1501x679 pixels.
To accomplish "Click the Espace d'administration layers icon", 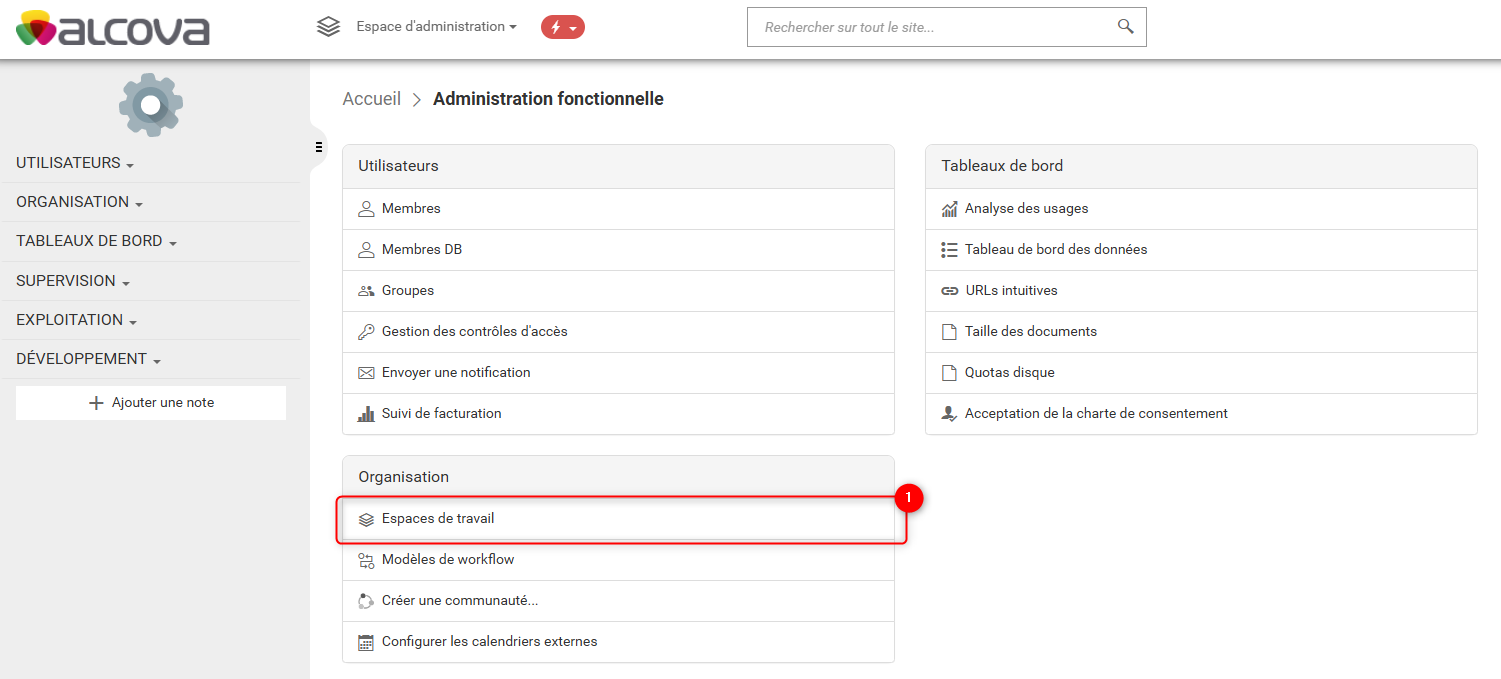I will 328,27.
